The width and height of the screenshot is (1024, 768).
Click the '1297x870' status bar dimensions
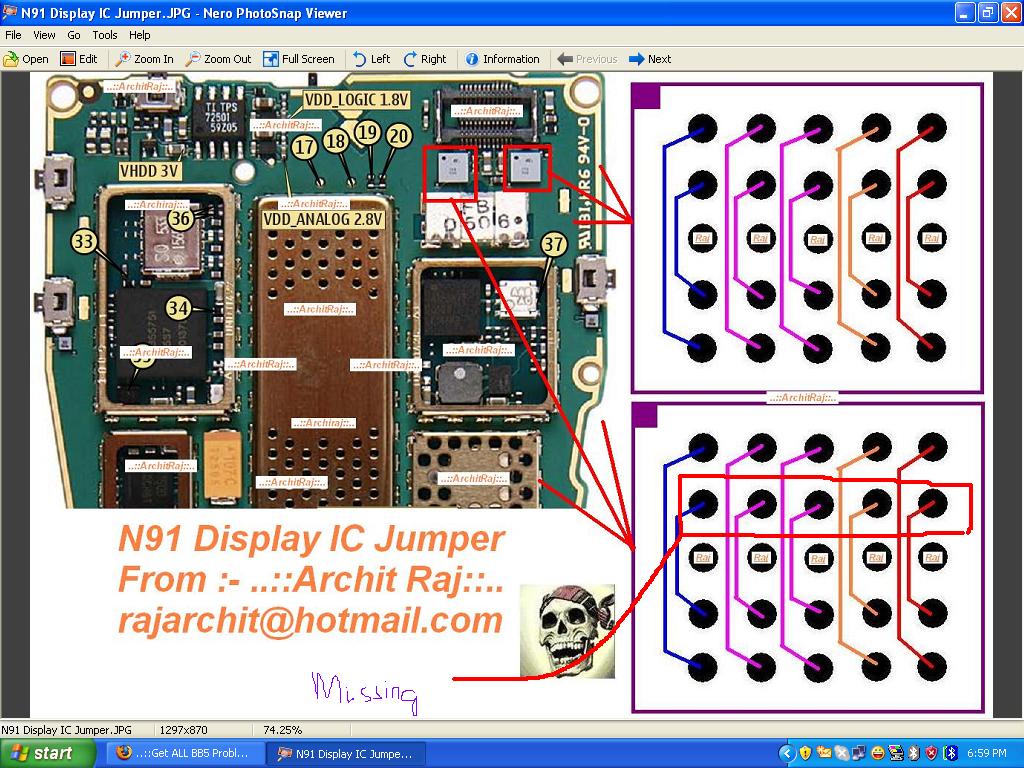pyautogui.click(x=184, y=730)
